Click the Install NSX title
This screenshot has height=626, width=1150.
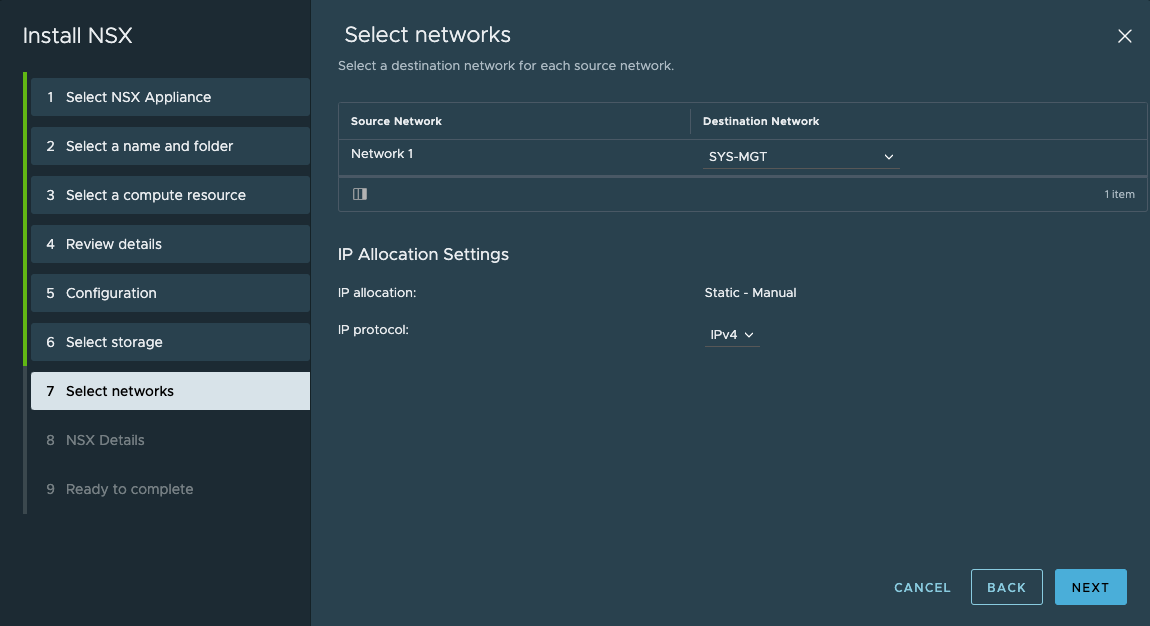tap(78, 36)
